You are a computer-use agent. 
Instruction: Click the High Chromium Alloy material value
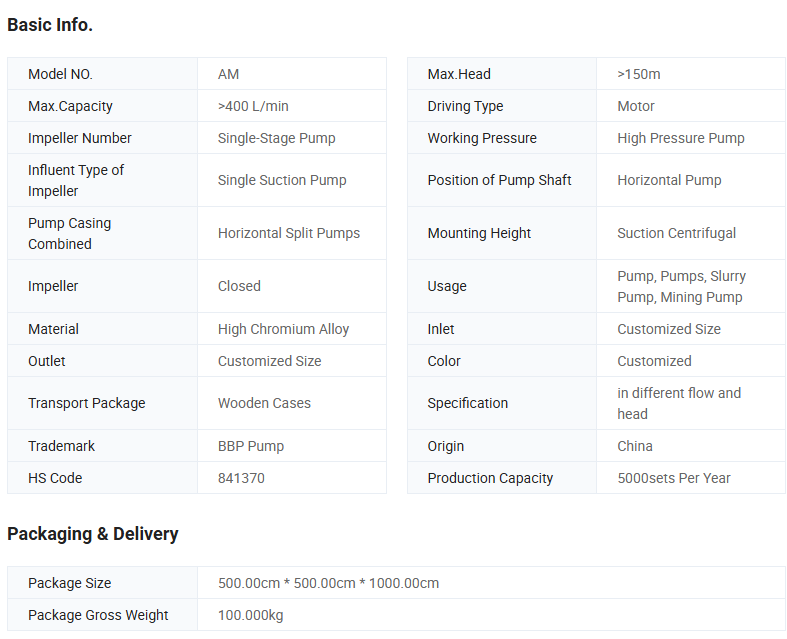point(284,329)
